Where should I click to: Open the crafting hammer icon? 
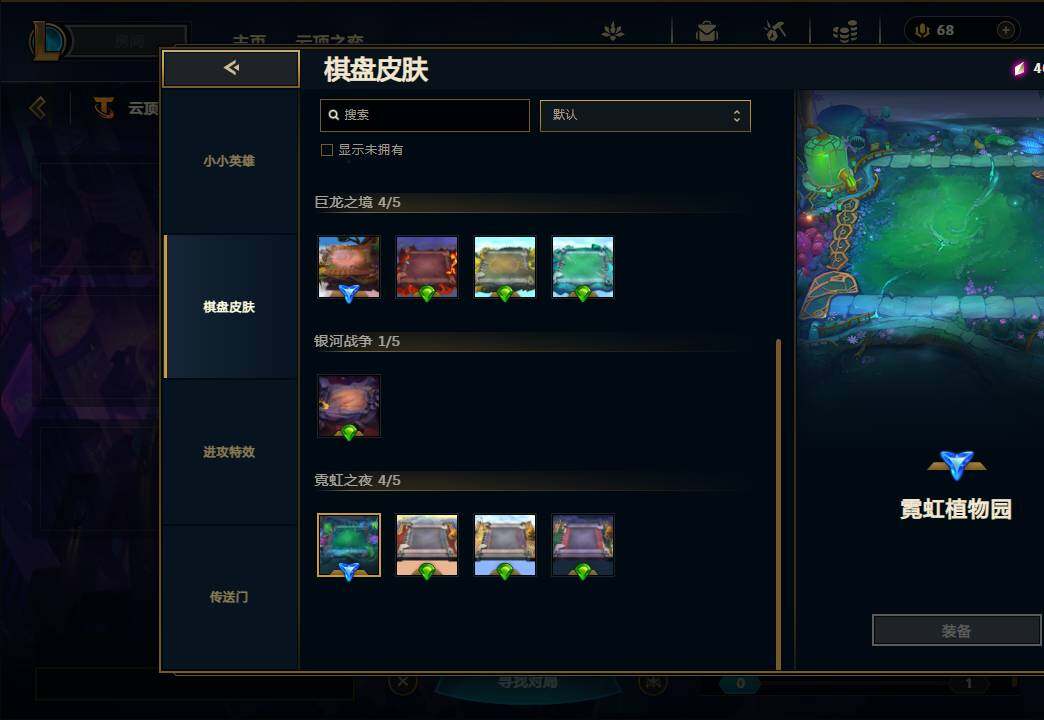point(774,31)
